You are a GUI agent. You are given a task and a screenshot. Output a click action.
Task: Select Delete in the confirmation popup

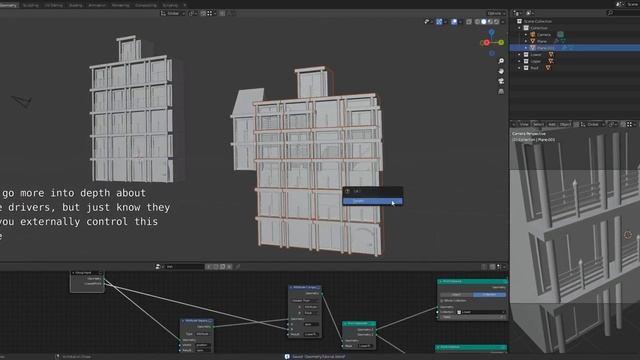click(373, 201)
